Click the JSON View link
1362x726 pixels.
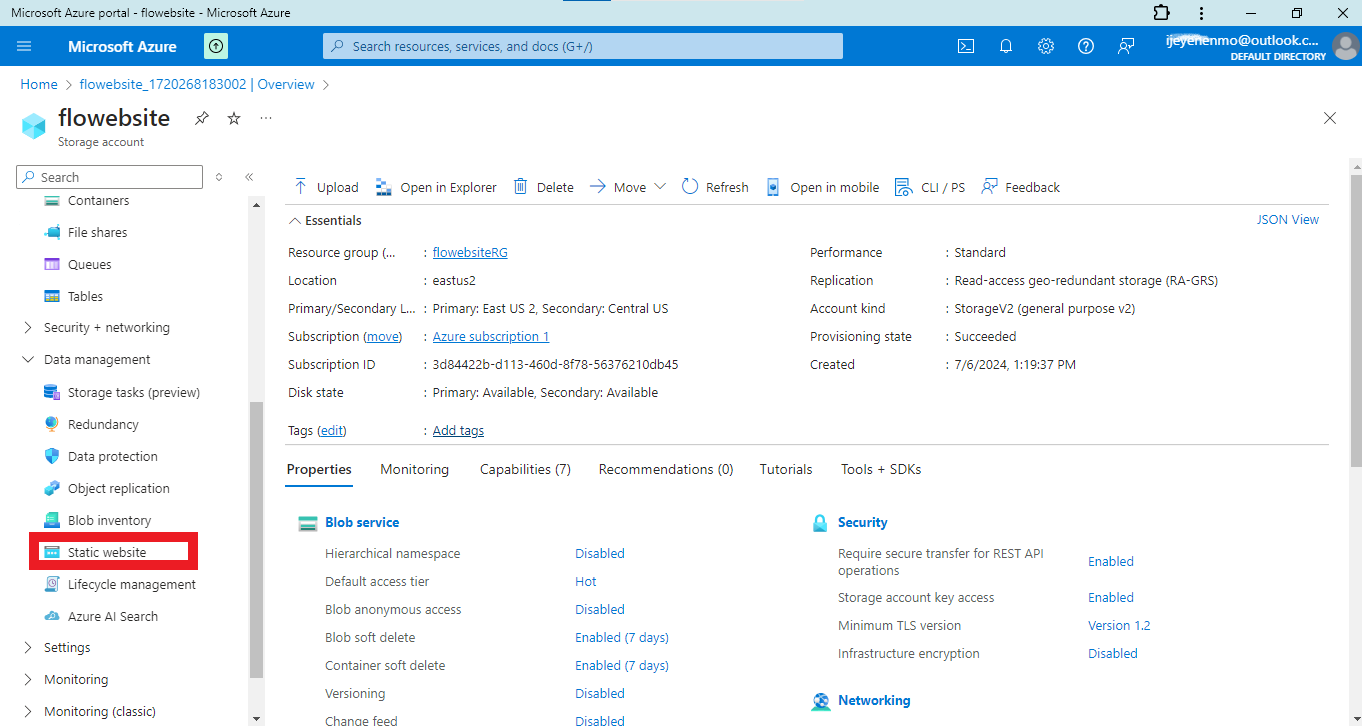[x=1288, y=220]
